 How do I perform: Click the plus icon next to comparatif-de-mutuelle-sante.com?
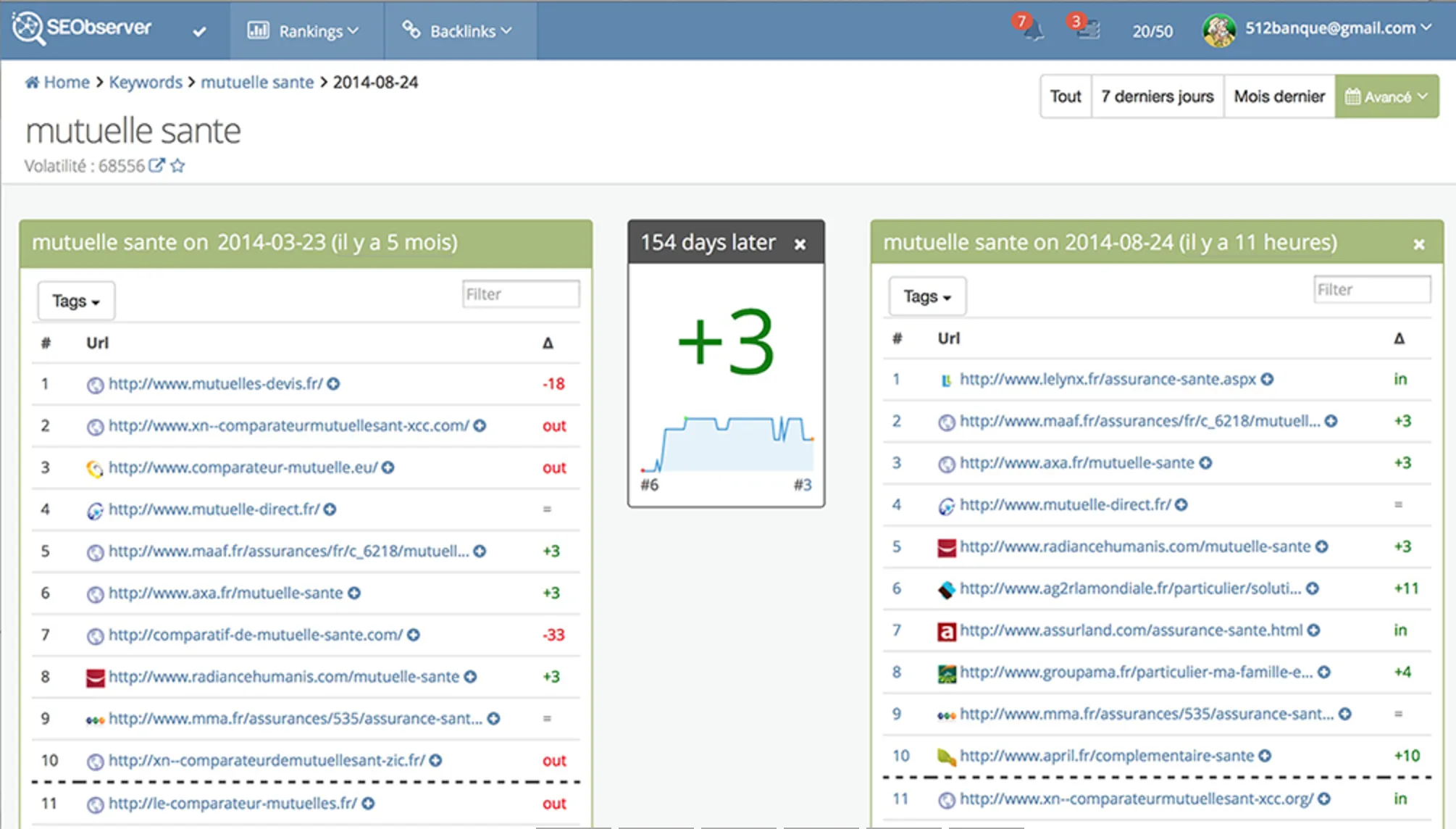click(413, 635)
